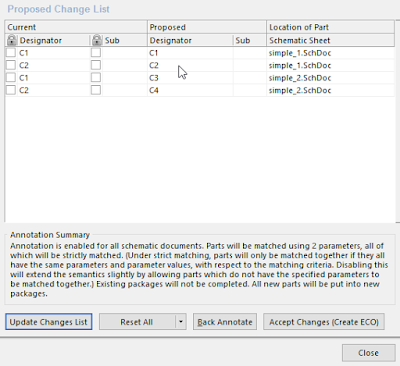Select proposed designator C2 cell
This screenshot has width=400, height=366.
pos(190,65)
